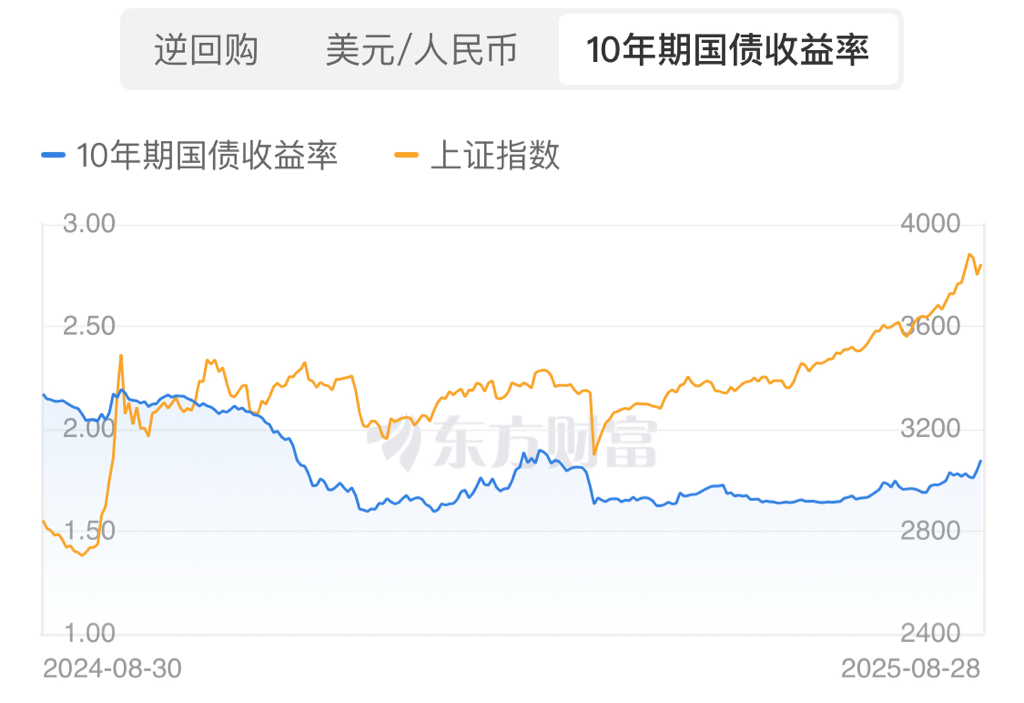Open the 美元/人民币 tab
The width and height of the screenshot is (1024, 703).
422,50
